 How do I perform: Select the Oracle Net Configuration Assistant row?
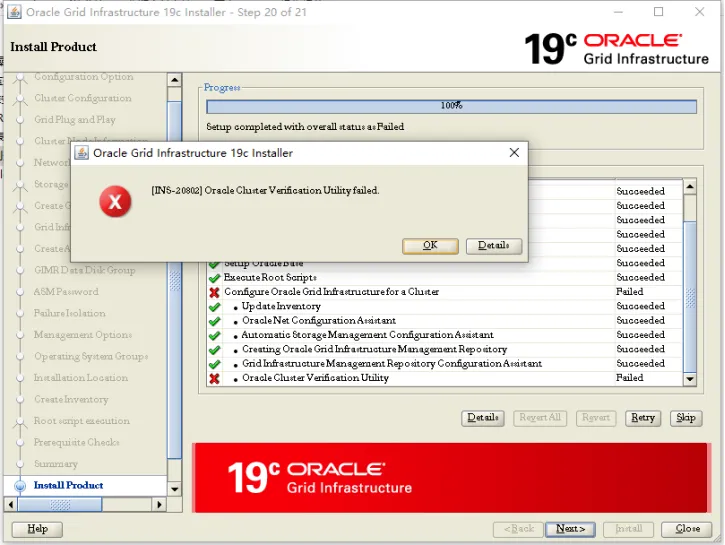(x=444, y=320)
